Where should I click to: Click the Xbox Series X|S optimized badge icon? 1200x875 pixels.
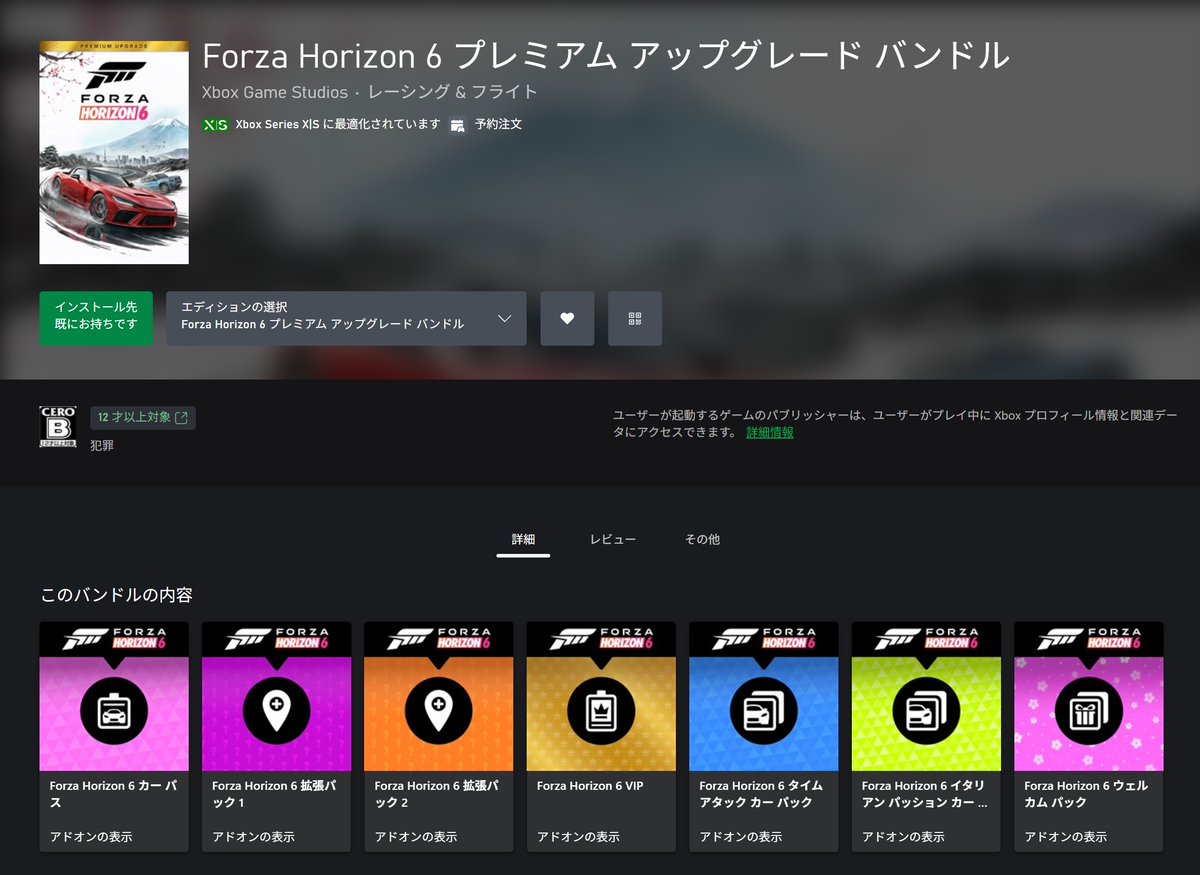[x=215, y=125]
